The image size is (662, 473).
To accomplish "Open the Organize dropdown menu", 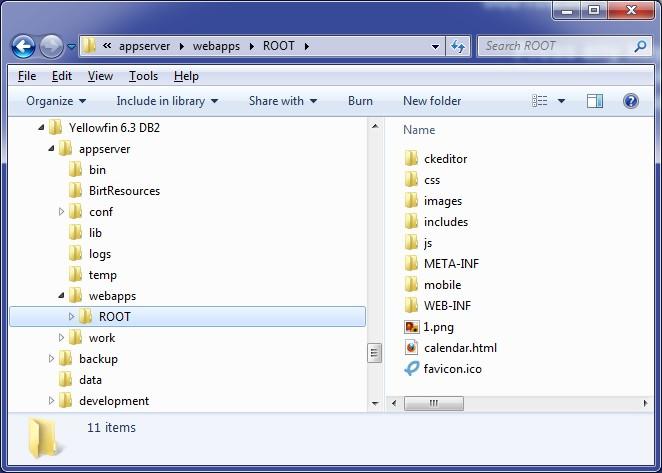I will (56, 101).
